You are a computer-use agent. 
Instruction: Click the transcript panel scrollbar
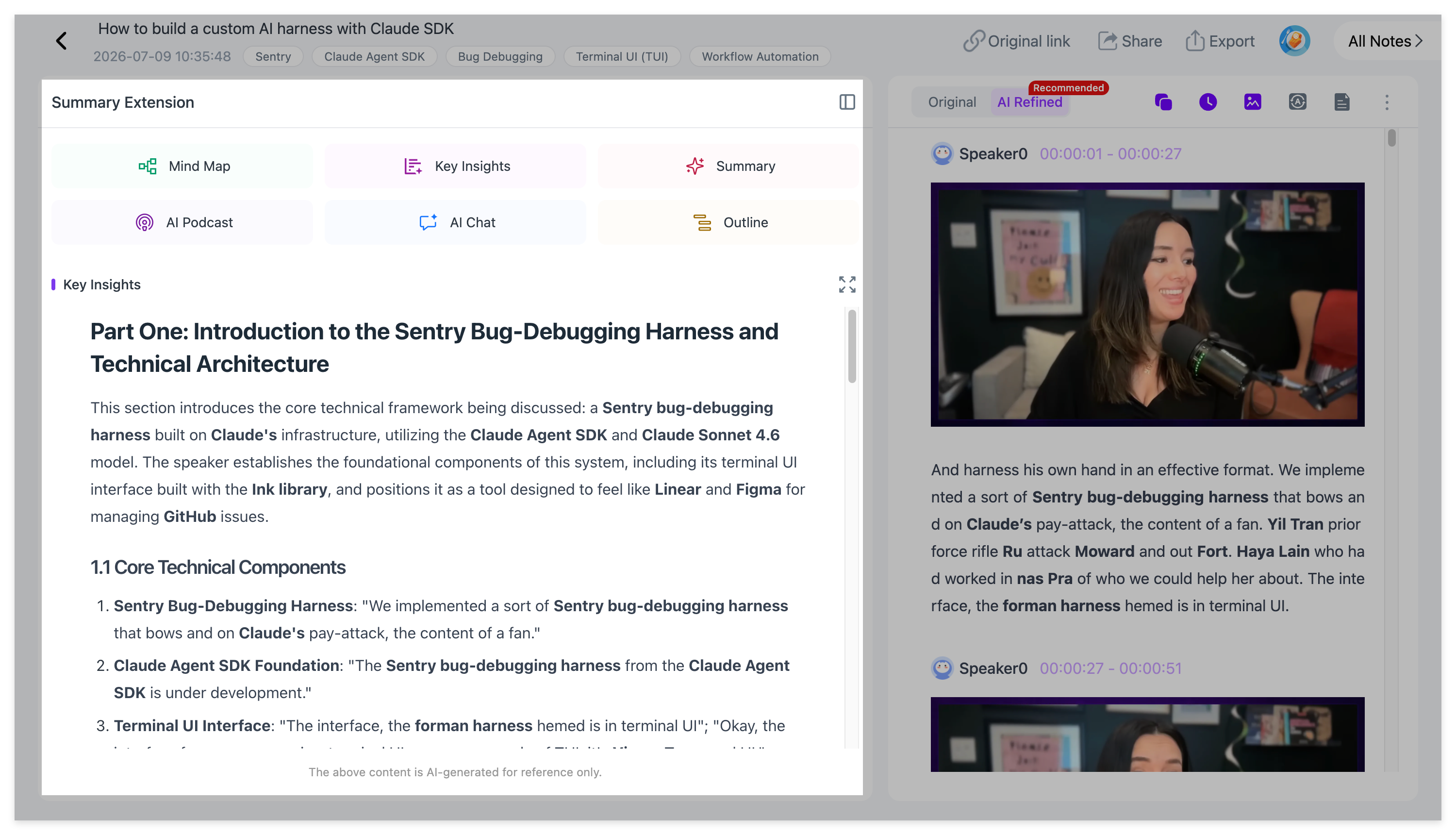(x=1391, y=138)
